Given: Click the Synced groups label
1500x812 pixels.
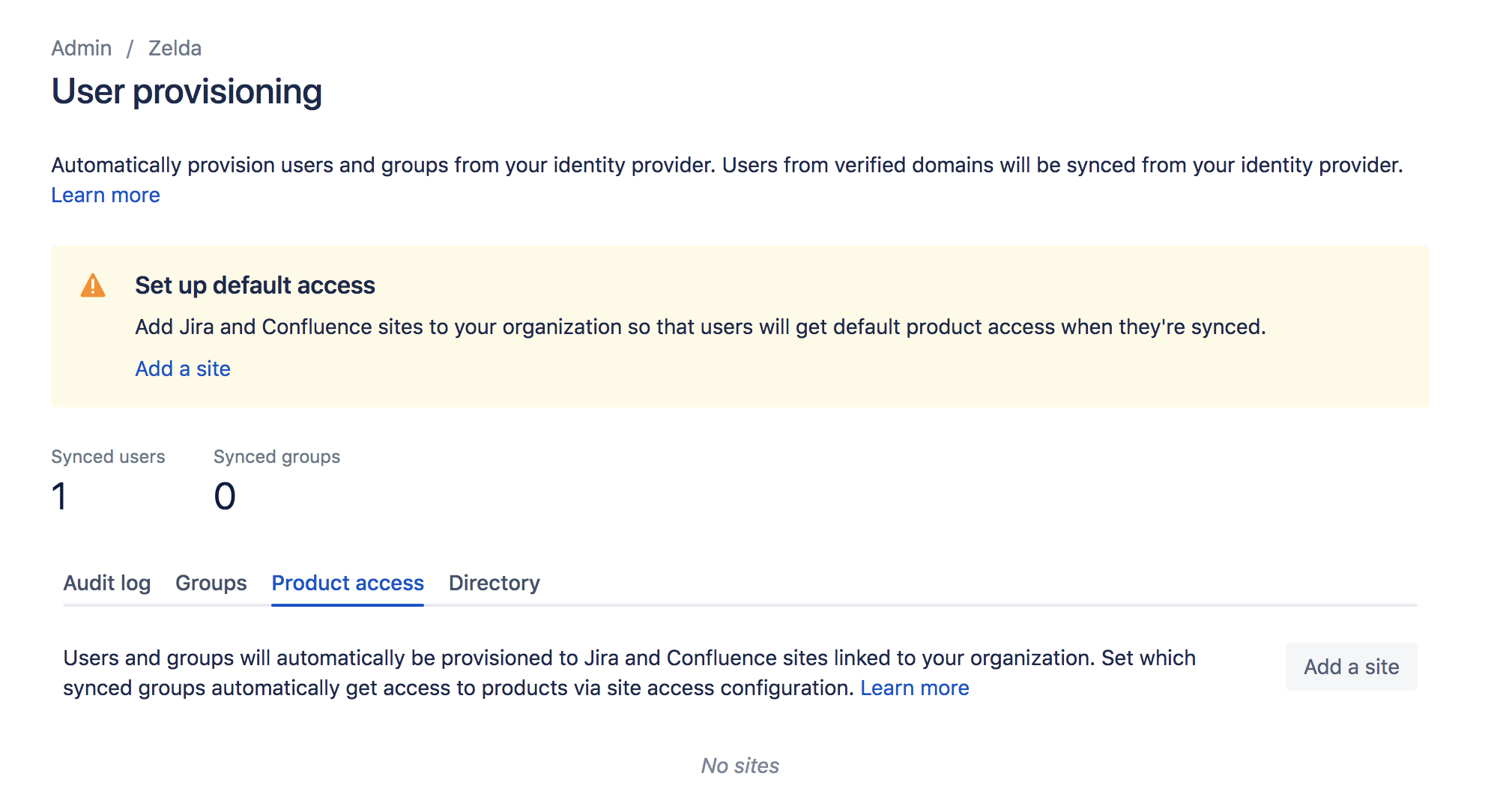Looking at the screenshot, I should coord(276,457).
